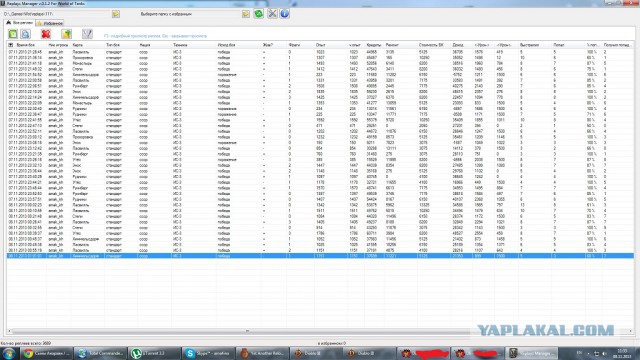
Task: Sort by the Карта column header
Action: click(78, 45)
